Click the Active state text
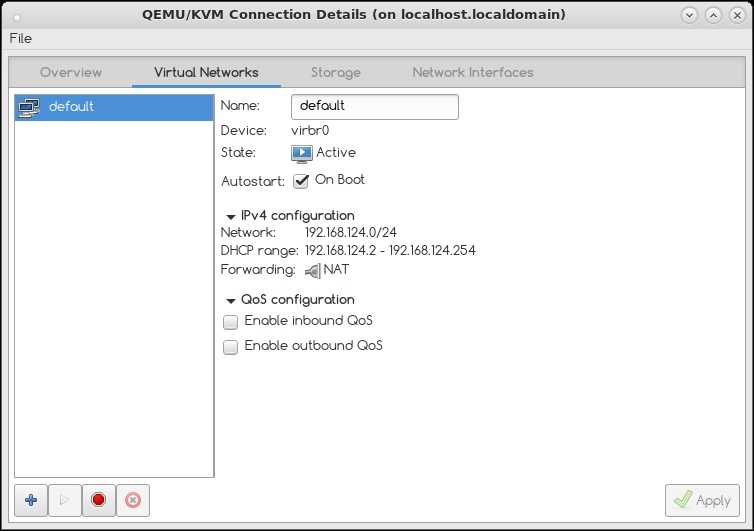The width and height of the screenshot is (754, 531). (336, 152)
